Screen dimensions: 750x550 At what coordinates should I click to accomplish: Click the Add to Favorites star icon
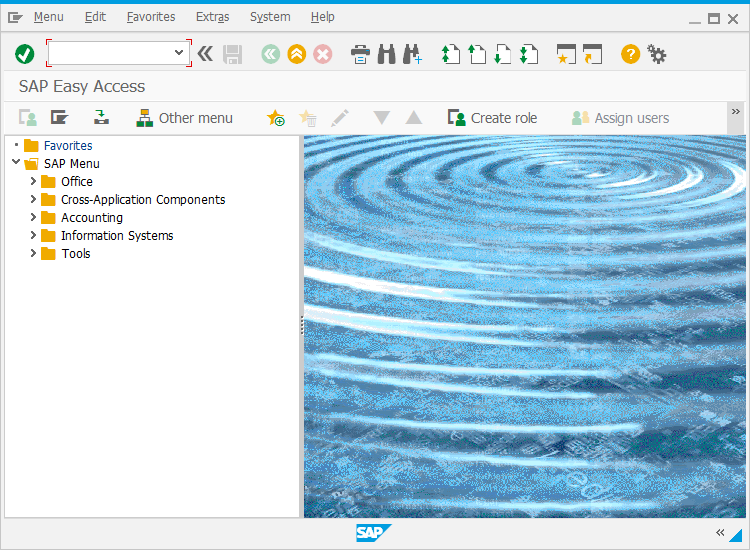(x=276, y=118)
